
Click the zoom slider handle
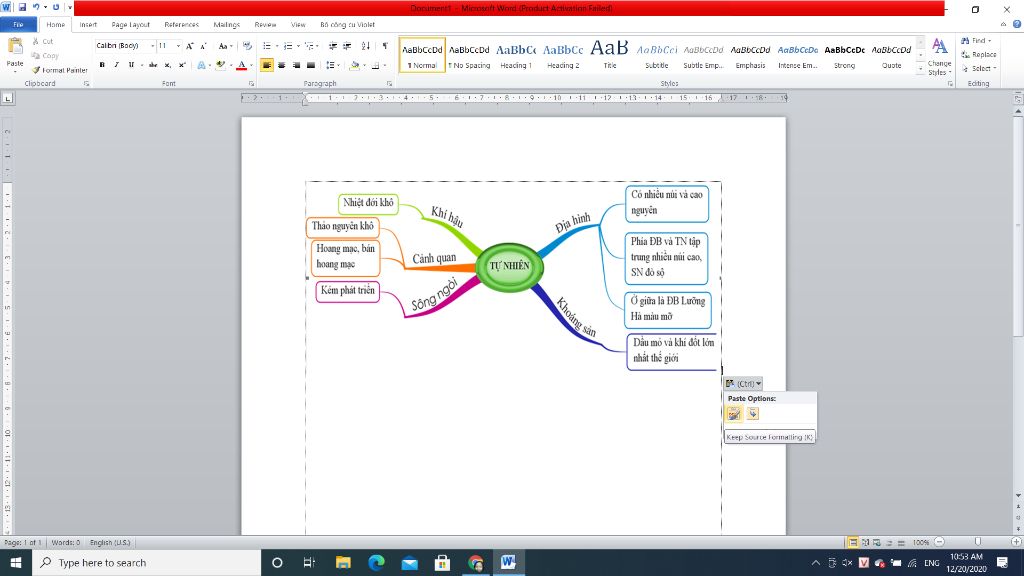point(977,542)
